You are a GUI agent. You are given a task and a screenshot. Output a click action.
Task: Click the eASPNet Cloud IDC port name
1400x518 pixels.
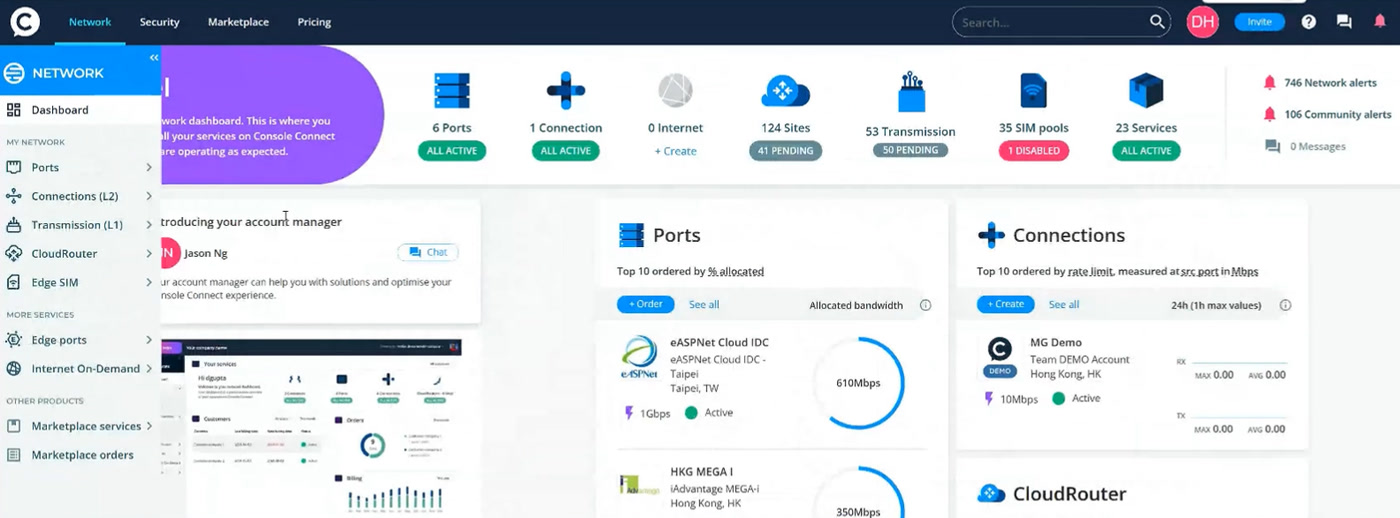719,343
